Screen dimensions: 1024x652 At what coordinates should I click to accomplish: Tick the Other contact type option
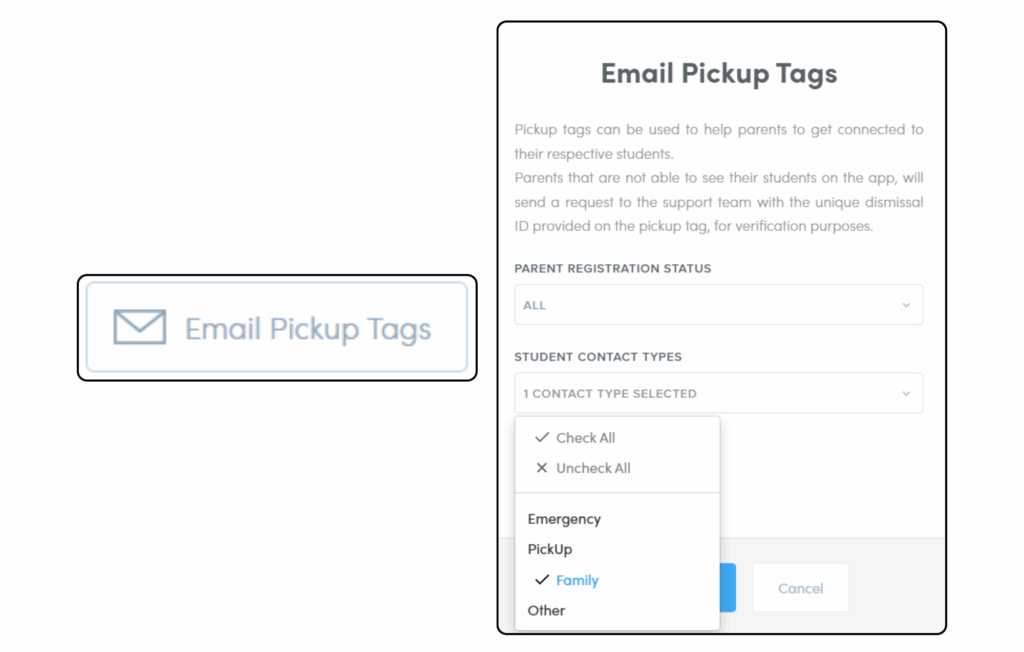click(546, 611)
